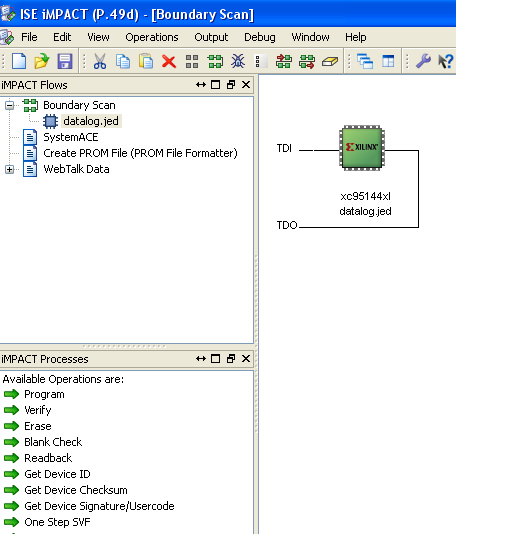Click the red X Delete icon
512x534 pixels.
click(169, 62)
